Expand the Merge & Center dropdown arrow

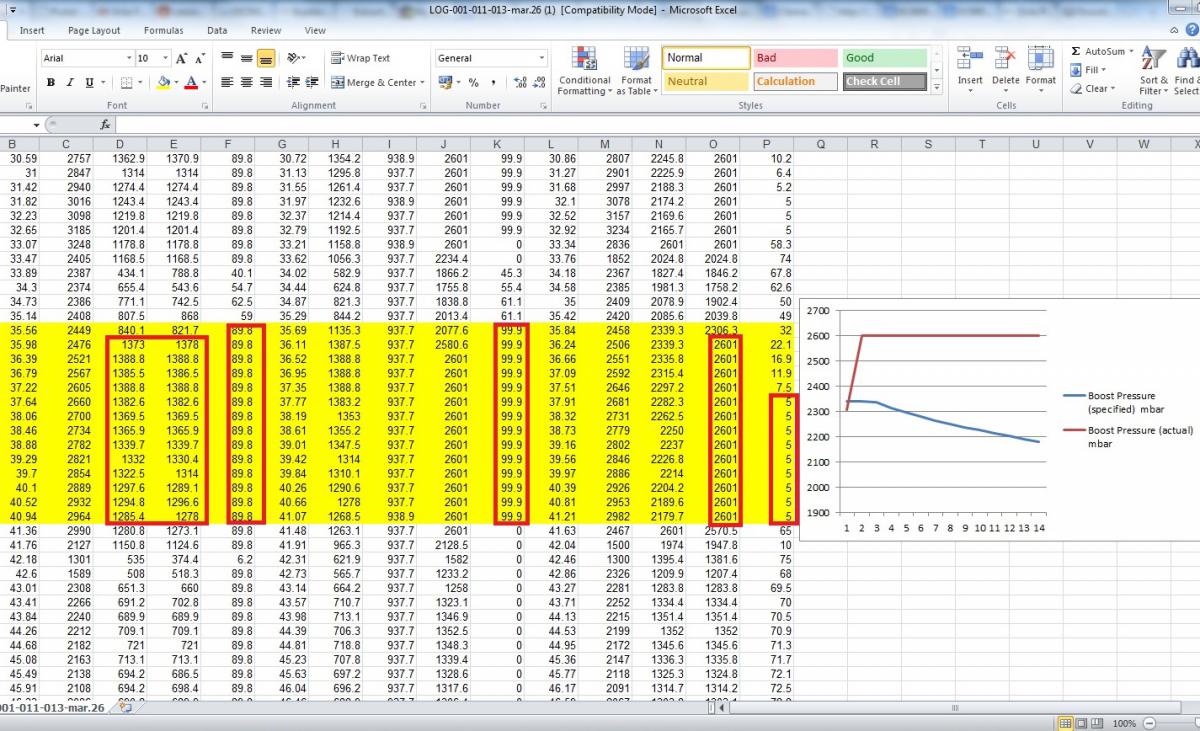423,83
